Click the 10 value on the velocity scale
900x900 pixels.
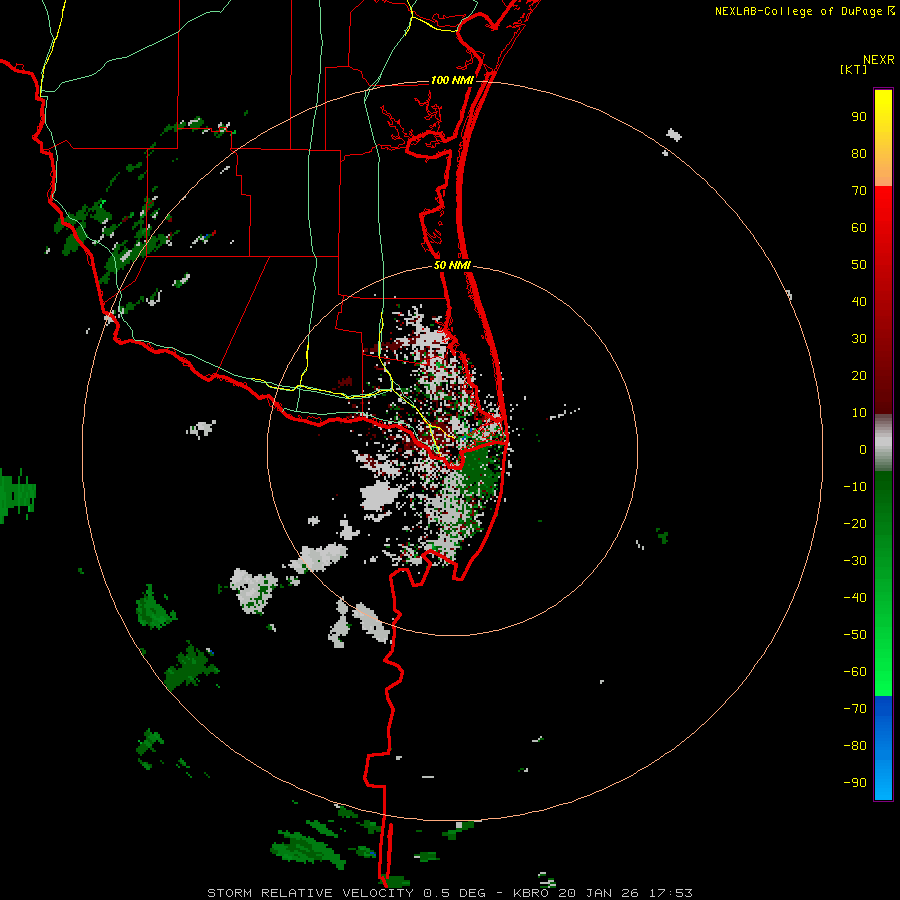pyautogui.click(x=859, y=413)
